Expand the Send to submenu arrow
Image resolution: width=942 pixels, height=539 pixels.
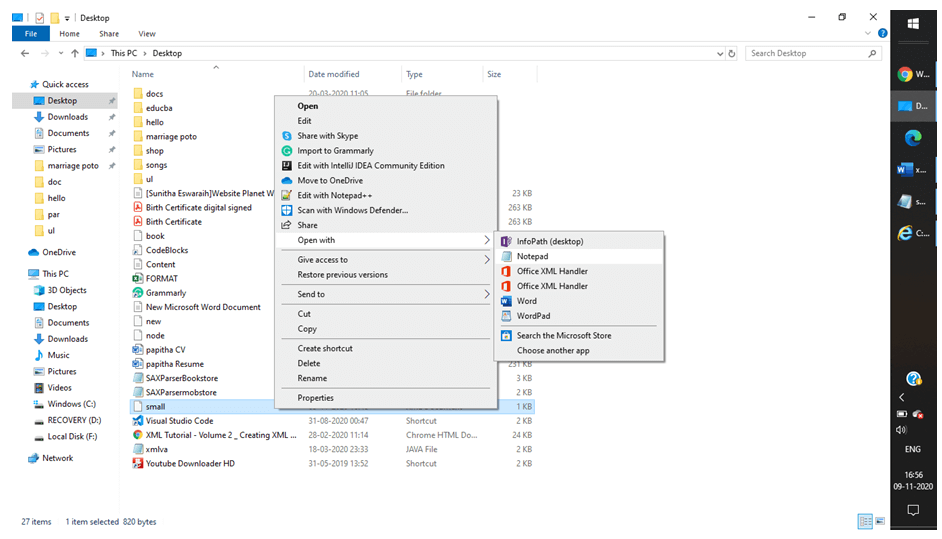tap(487, 294)
